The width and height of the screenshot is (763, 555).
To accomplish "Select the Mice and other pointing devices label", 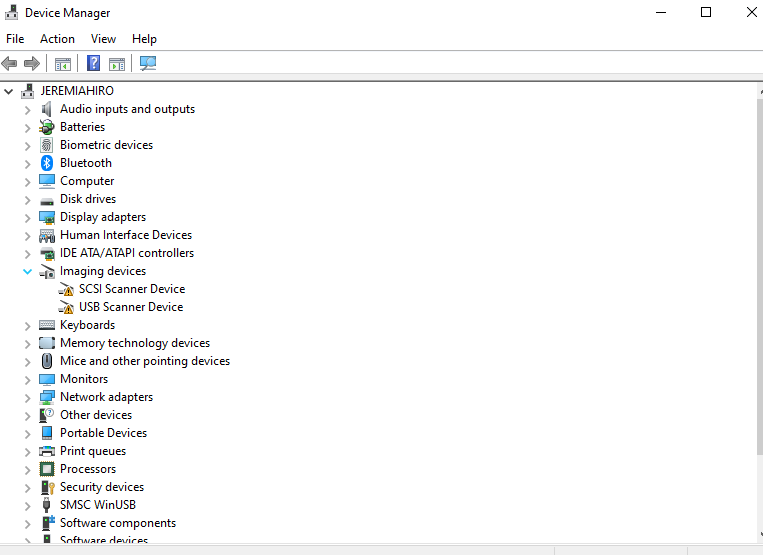I will pos(145,361).
